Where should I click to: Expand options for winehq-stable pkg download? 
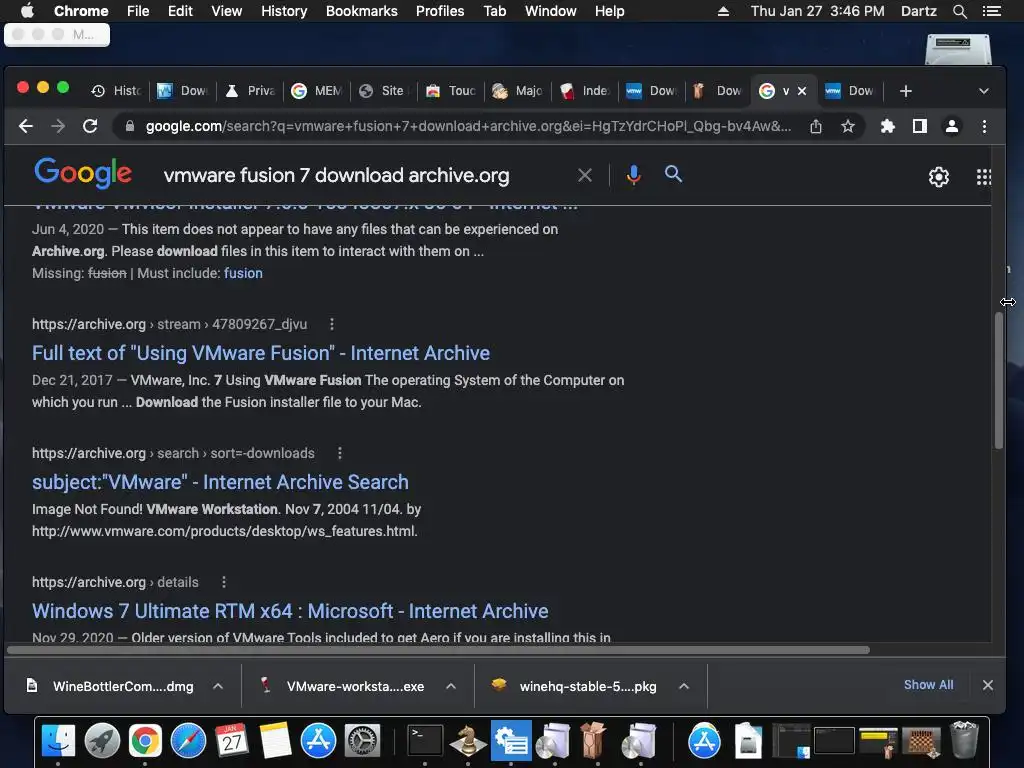(x=684, y=686)
